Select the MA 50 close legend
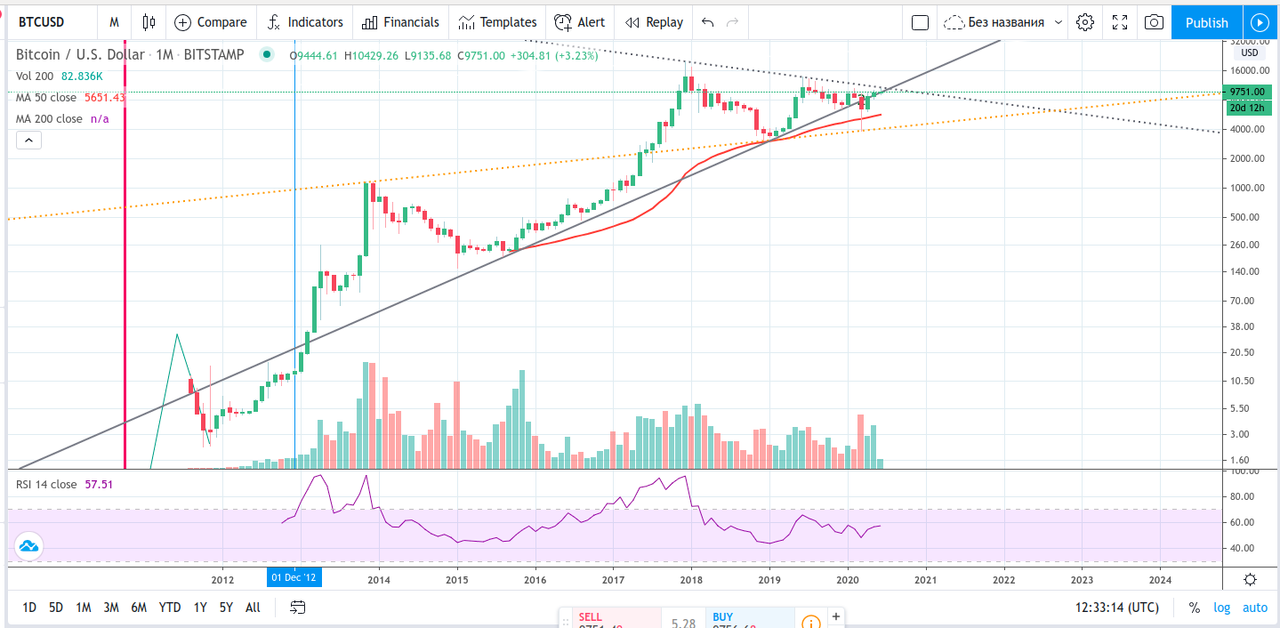The height and width of the screenshot is (628, 1280). [x=46, y=97]
